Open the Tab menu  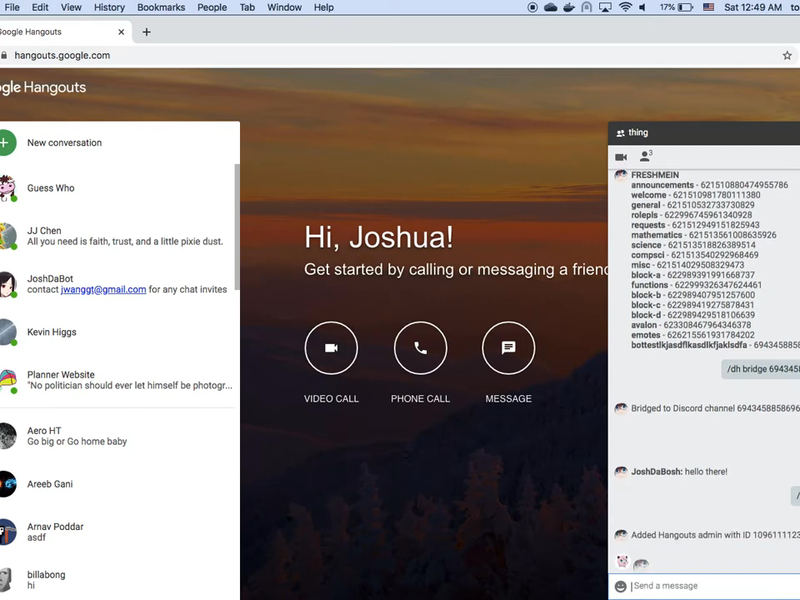(247, 7)
